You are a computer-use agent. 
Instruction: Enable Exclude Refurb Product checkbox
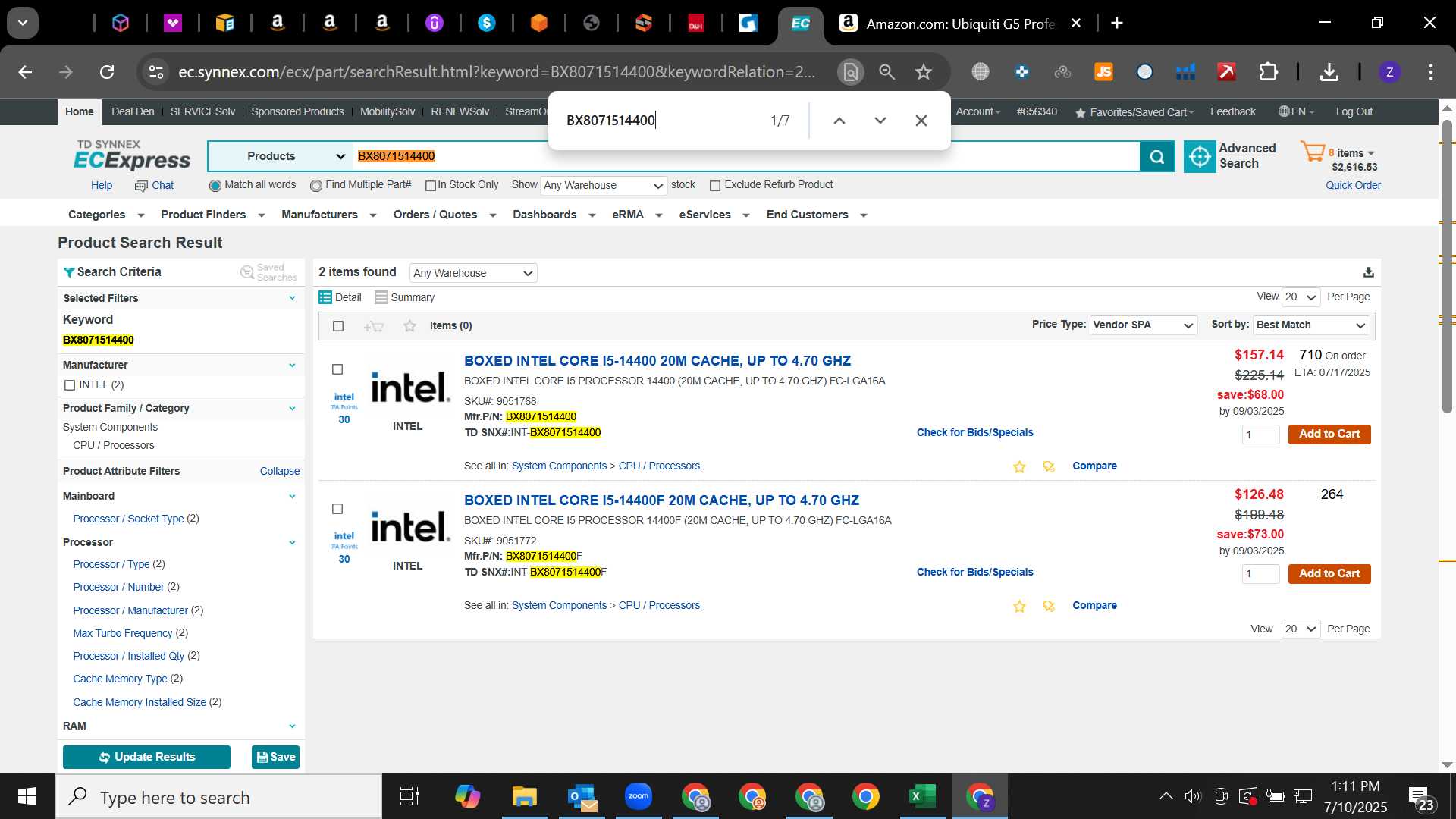[x=714, y=186]
